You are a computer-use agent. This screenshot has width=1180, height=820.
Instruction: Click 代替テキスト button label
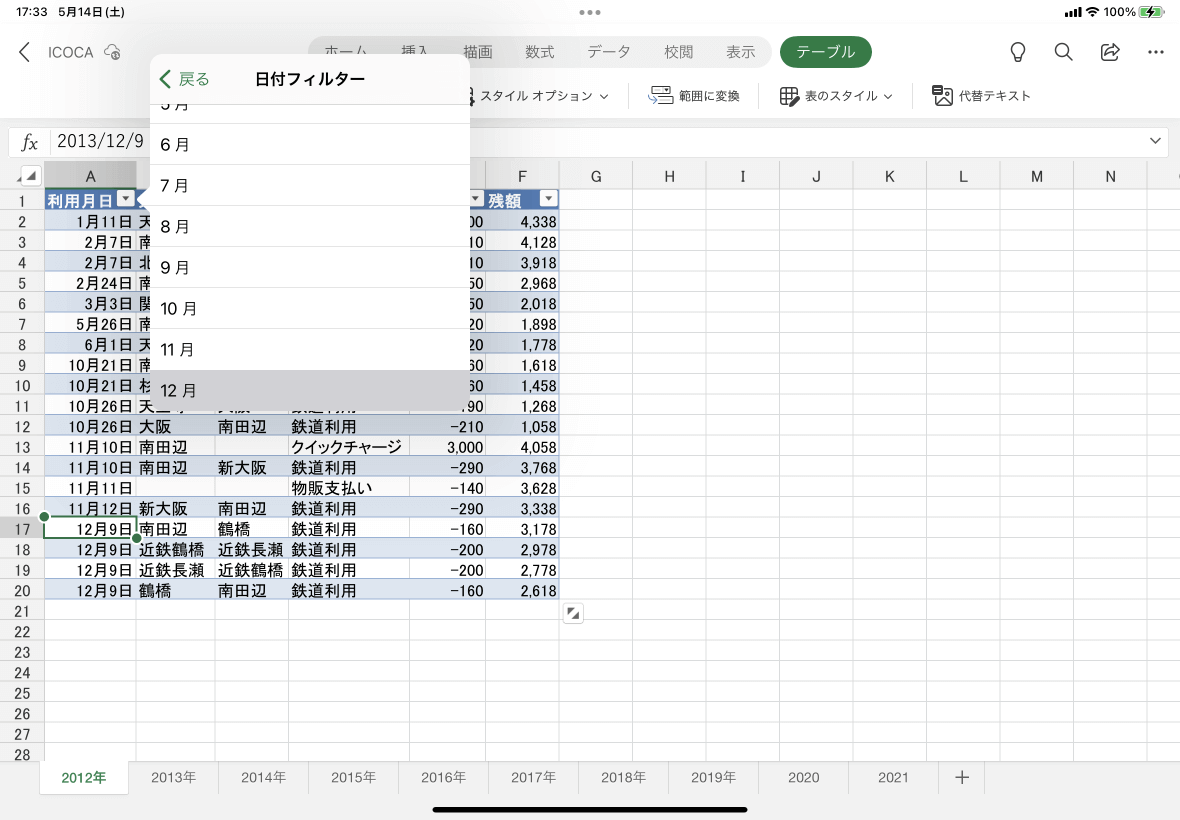994,96
